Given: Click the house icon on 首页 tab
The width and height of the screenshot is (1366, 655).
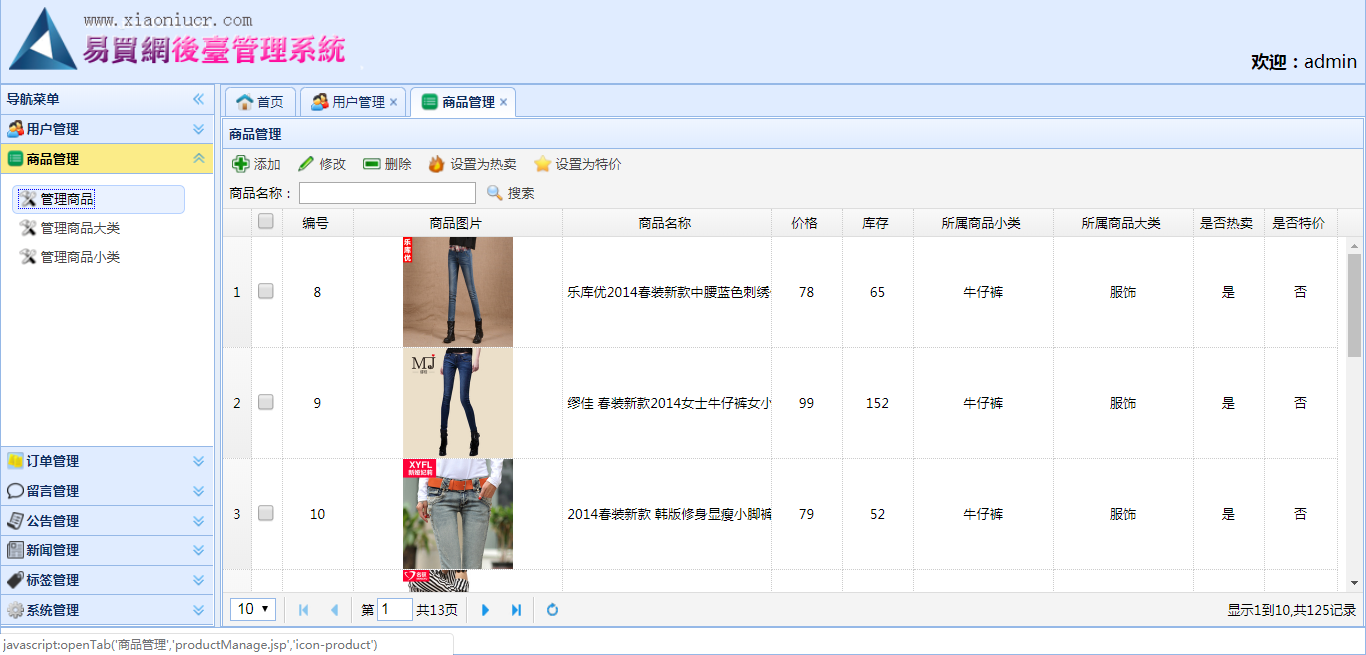Looking at the screenshot, I should [x=244, y=102].
